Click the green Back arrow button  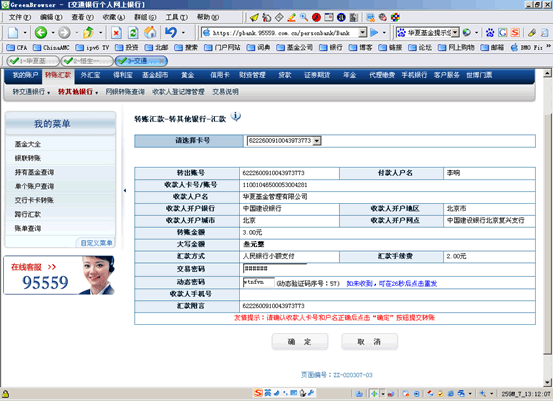41,33
